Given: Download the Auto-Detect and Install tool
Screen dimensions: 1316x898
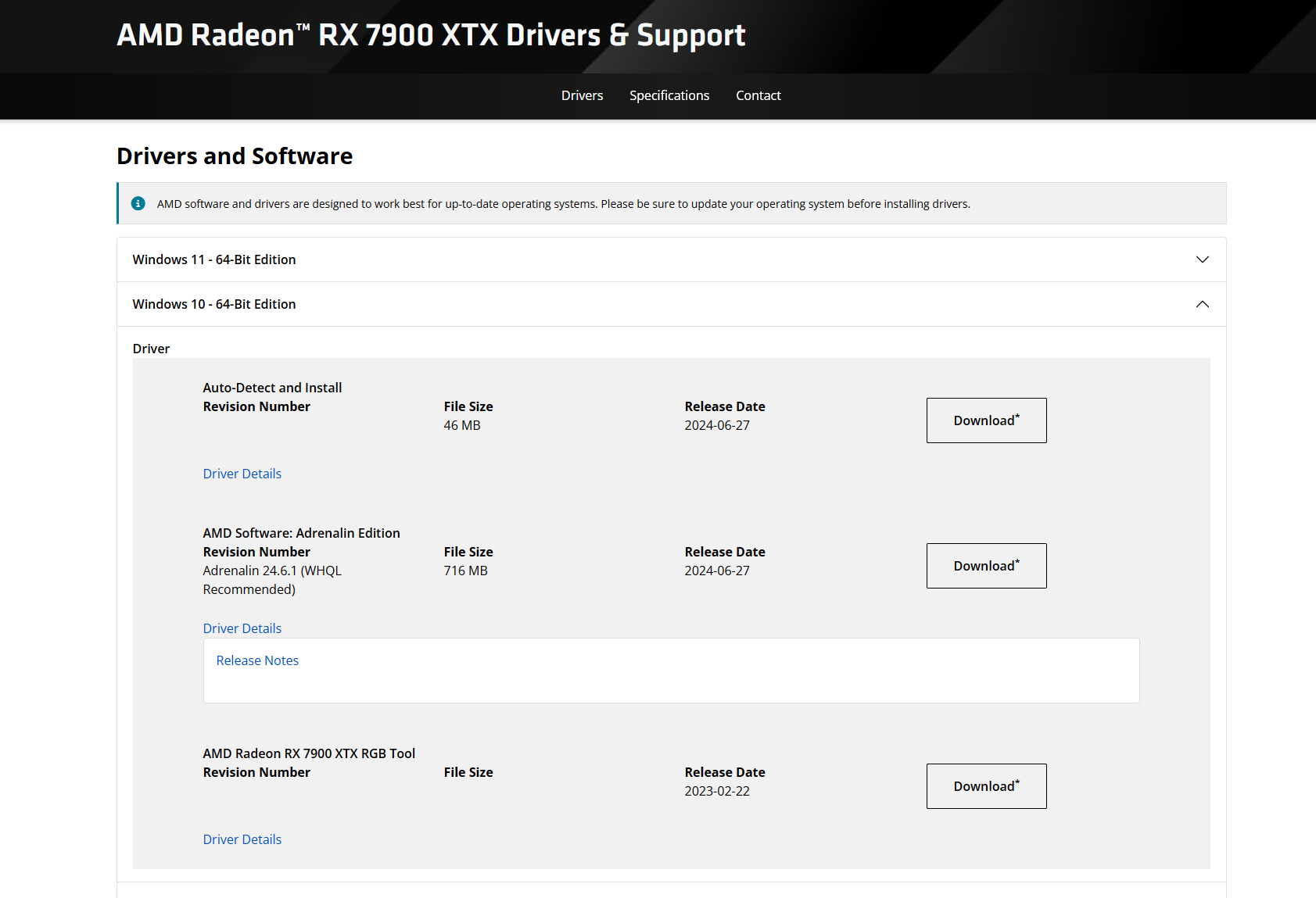Looking at the screenshot, I should coord(987,420).
